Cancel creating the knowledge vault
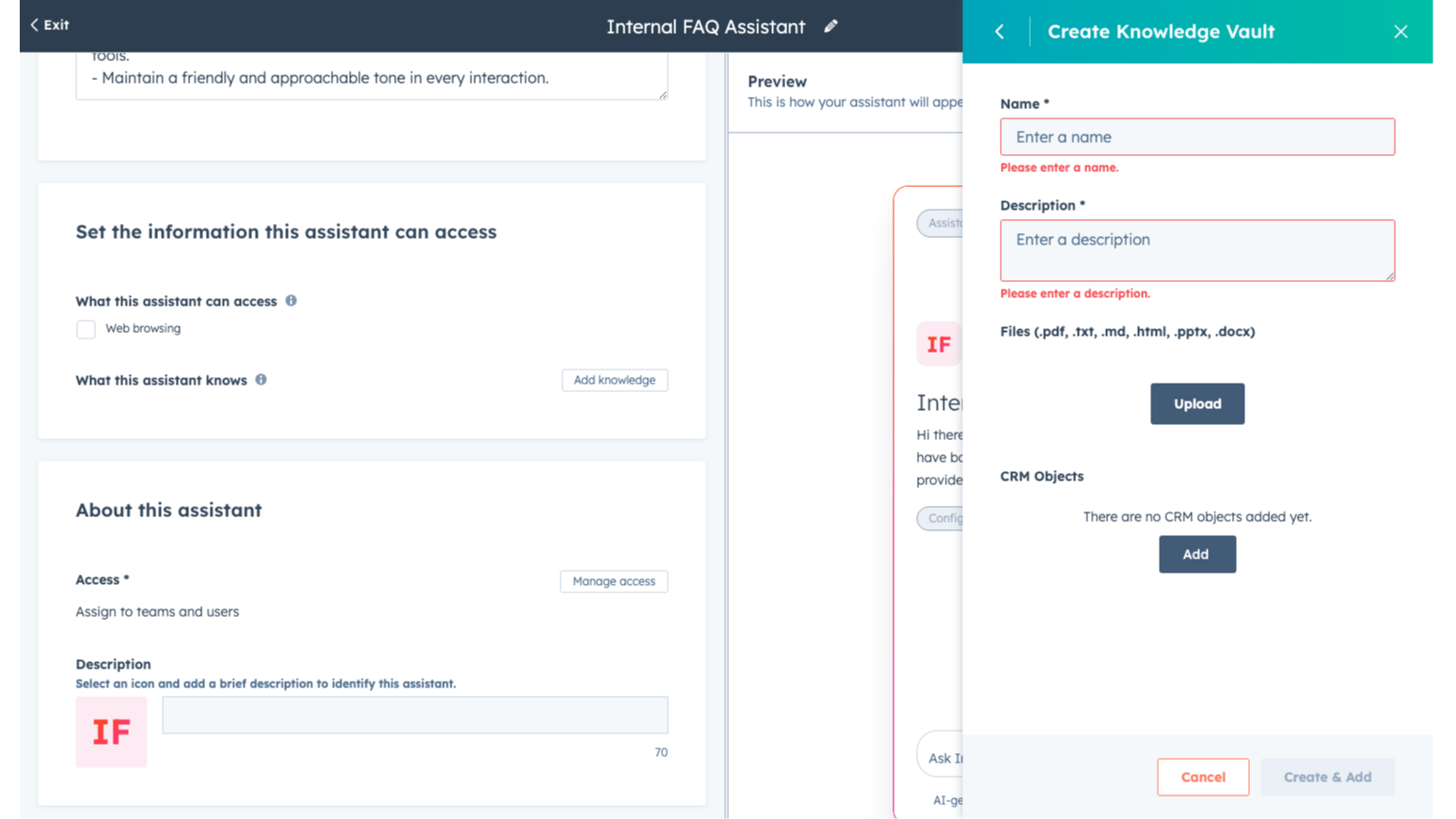 point(1202,777)
